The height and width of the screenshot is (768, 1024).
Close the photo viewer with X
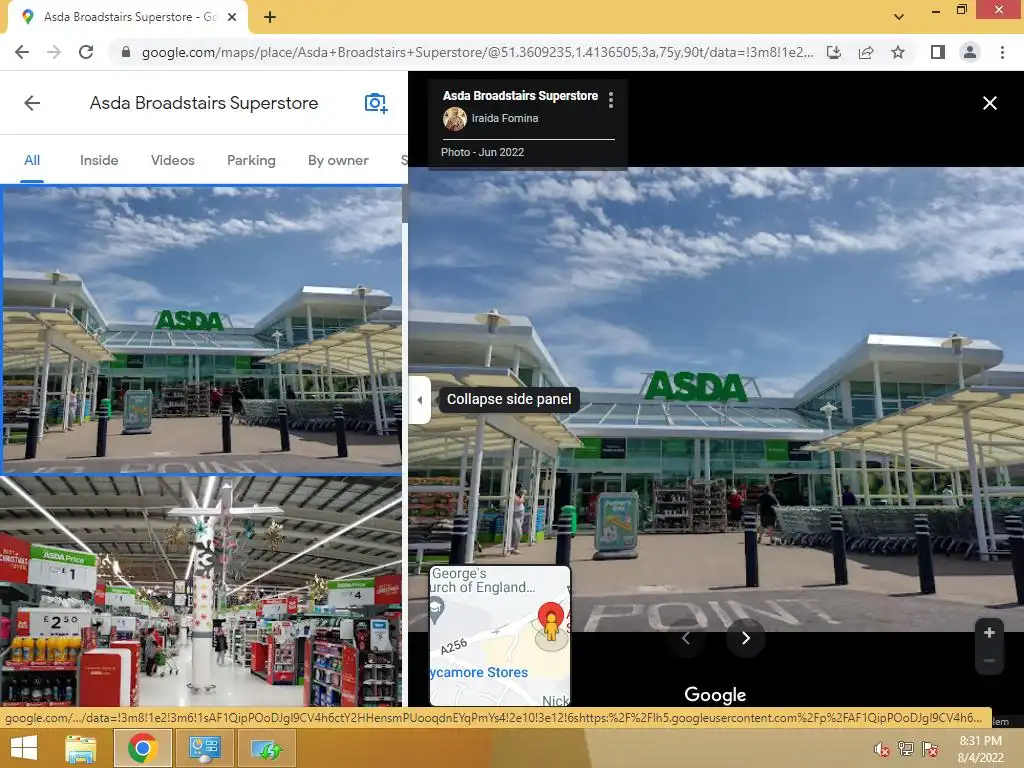989,103
